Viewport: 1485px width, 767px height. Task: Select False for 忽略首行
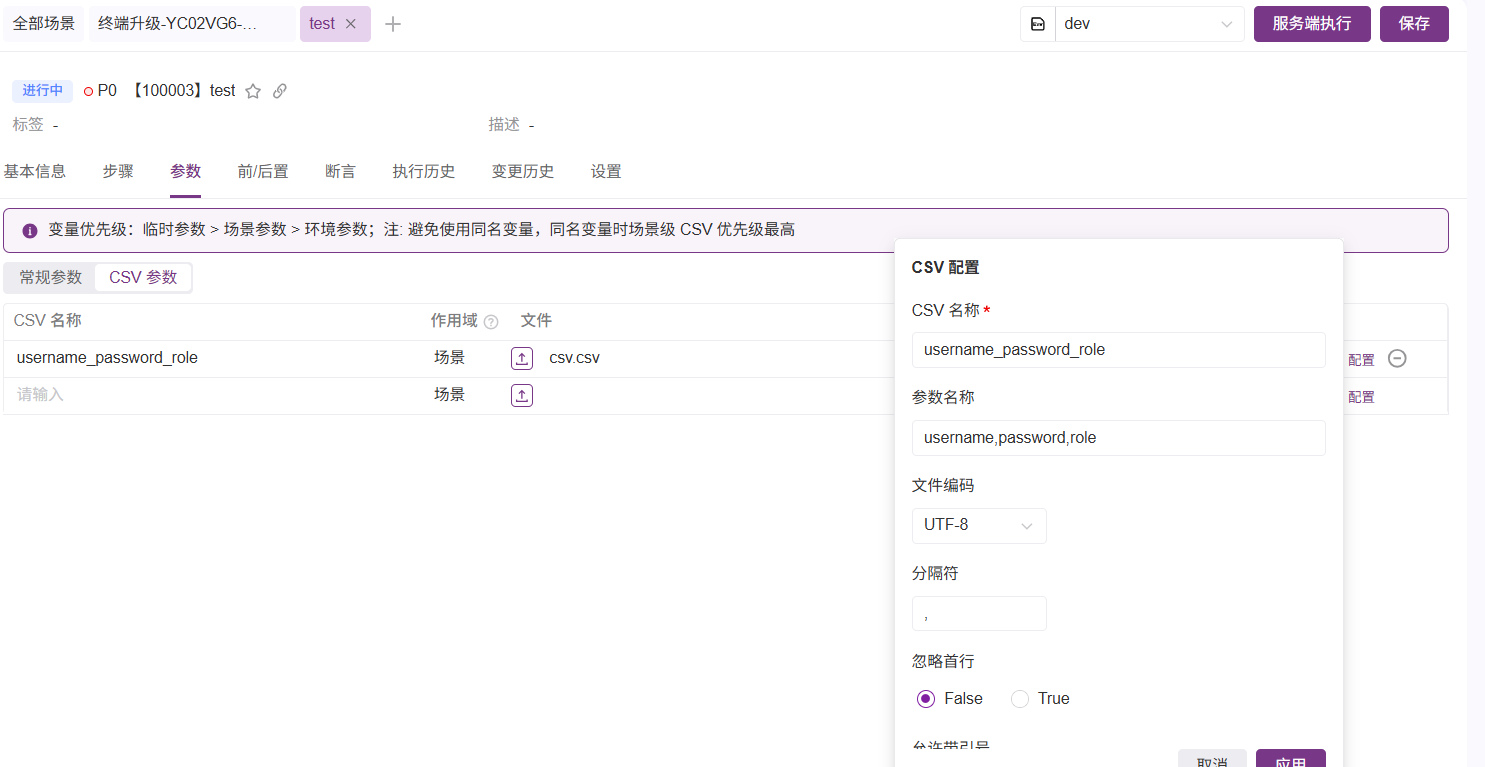click(926, 699)
